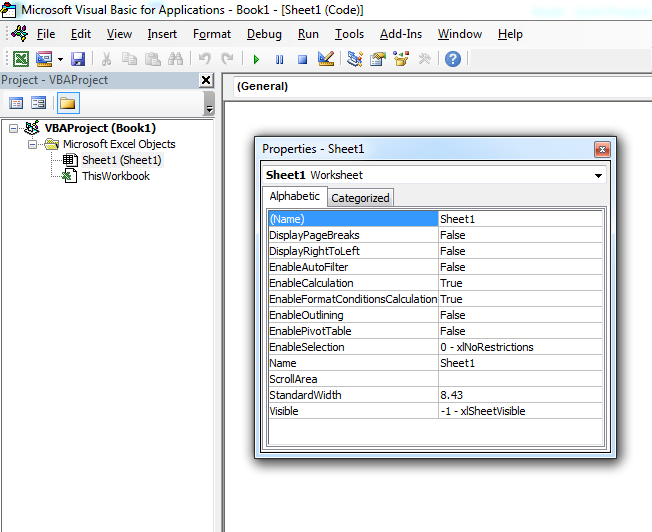Click DisplayPageBreaks value False

520,235
